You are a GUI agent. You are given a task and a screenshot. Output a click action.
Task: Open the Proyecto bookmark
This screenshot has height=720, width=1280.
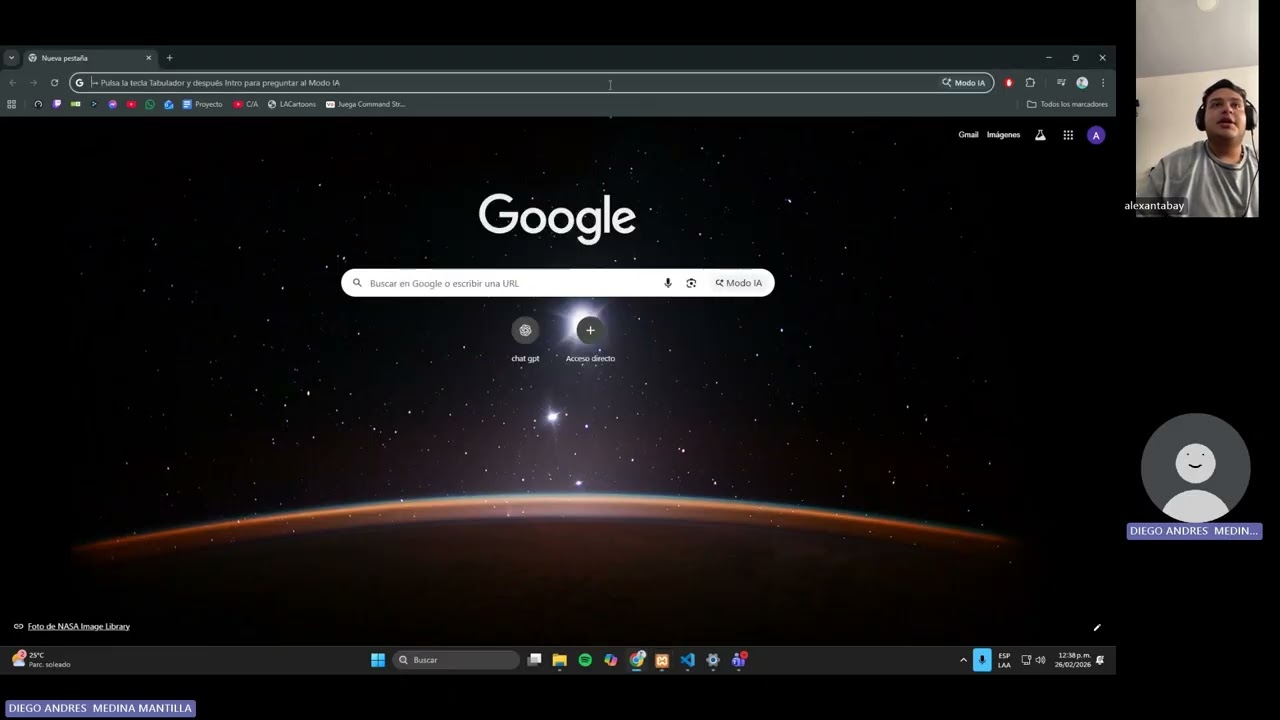click(x=202, y=104)
